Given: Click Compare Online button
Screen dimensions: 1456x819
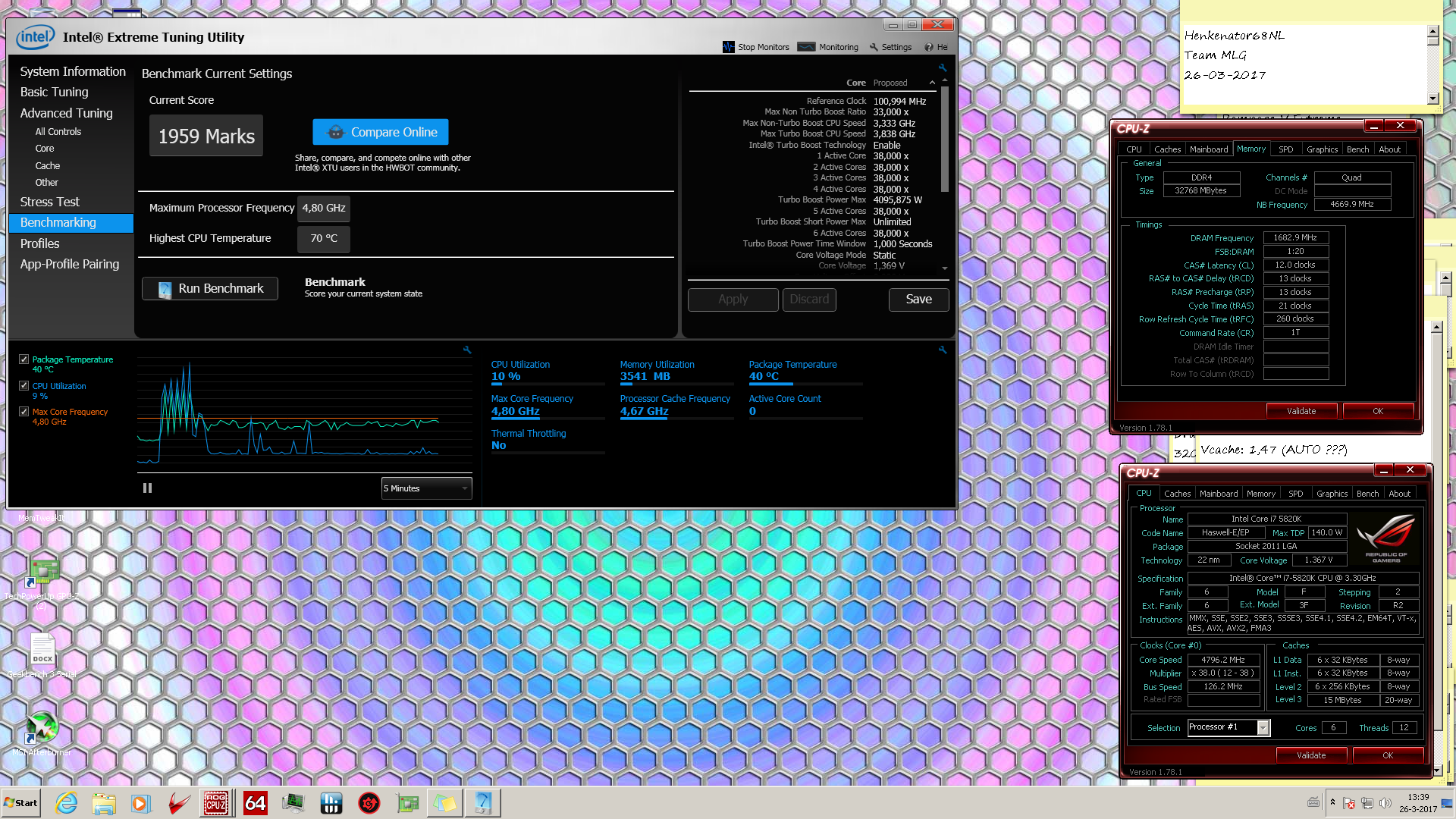Looking at the screenshot, I should (x=381, y=132).
